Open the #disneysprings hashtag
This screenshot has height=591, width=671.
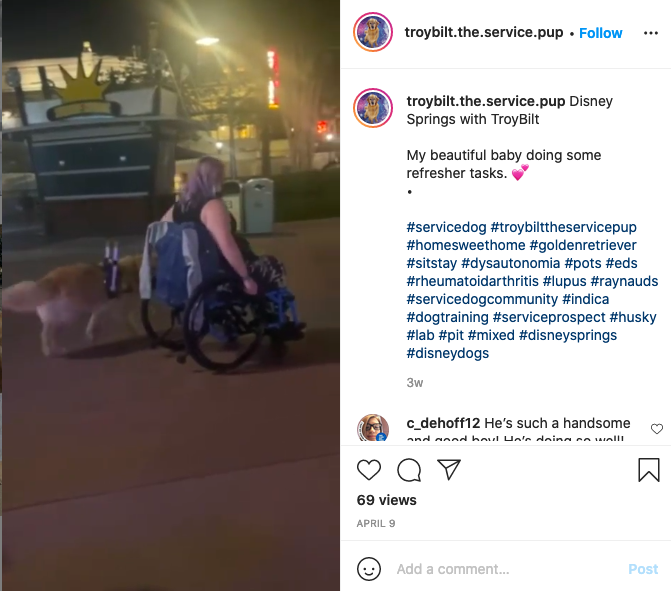tap(568, 335)
